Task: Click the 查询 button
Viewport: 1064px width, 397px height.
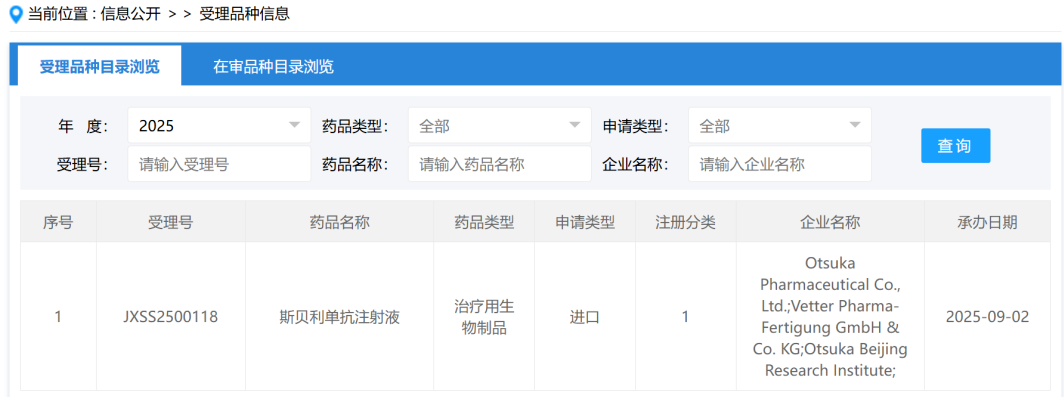Action: tap(955, 146)
